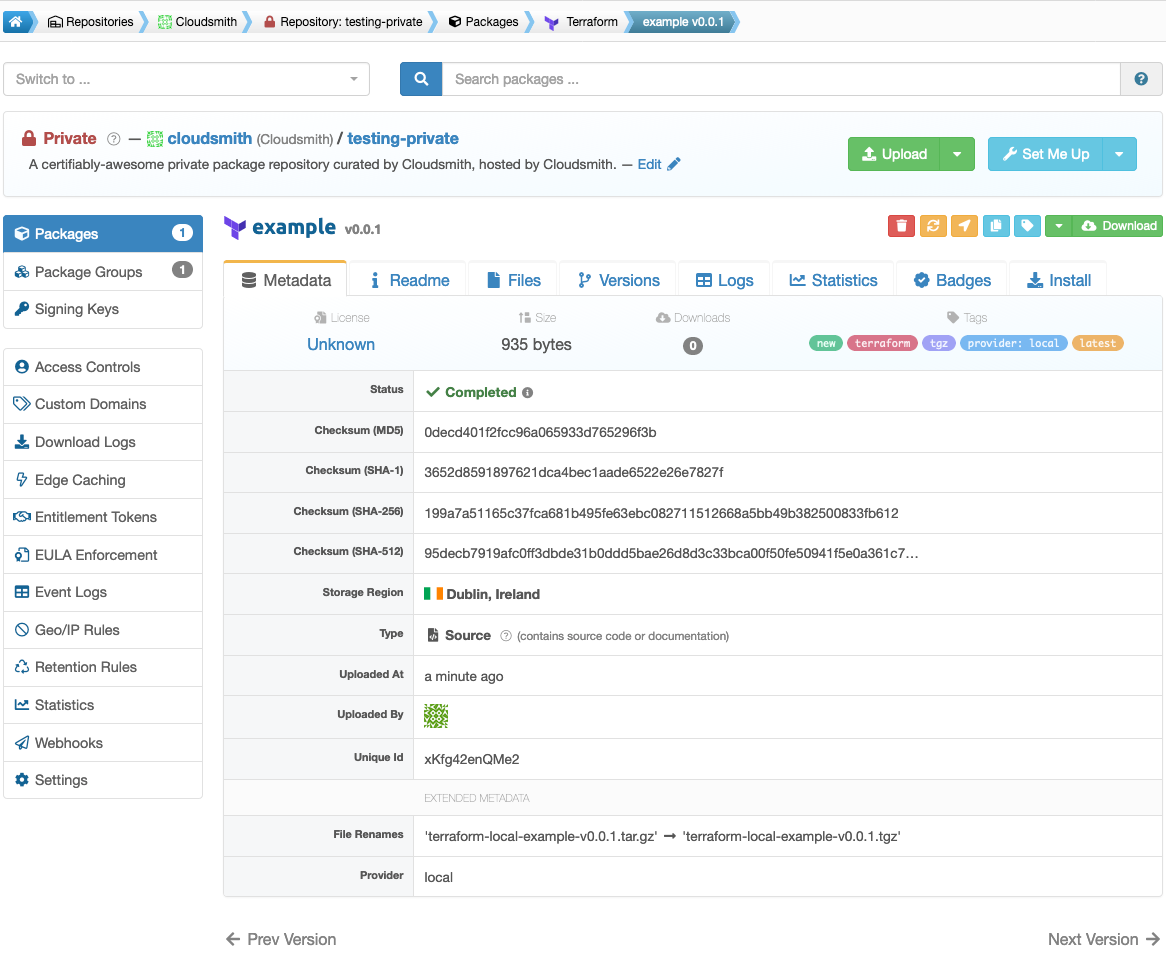
Task: Open the Versions tab
Action: point(619,280)
